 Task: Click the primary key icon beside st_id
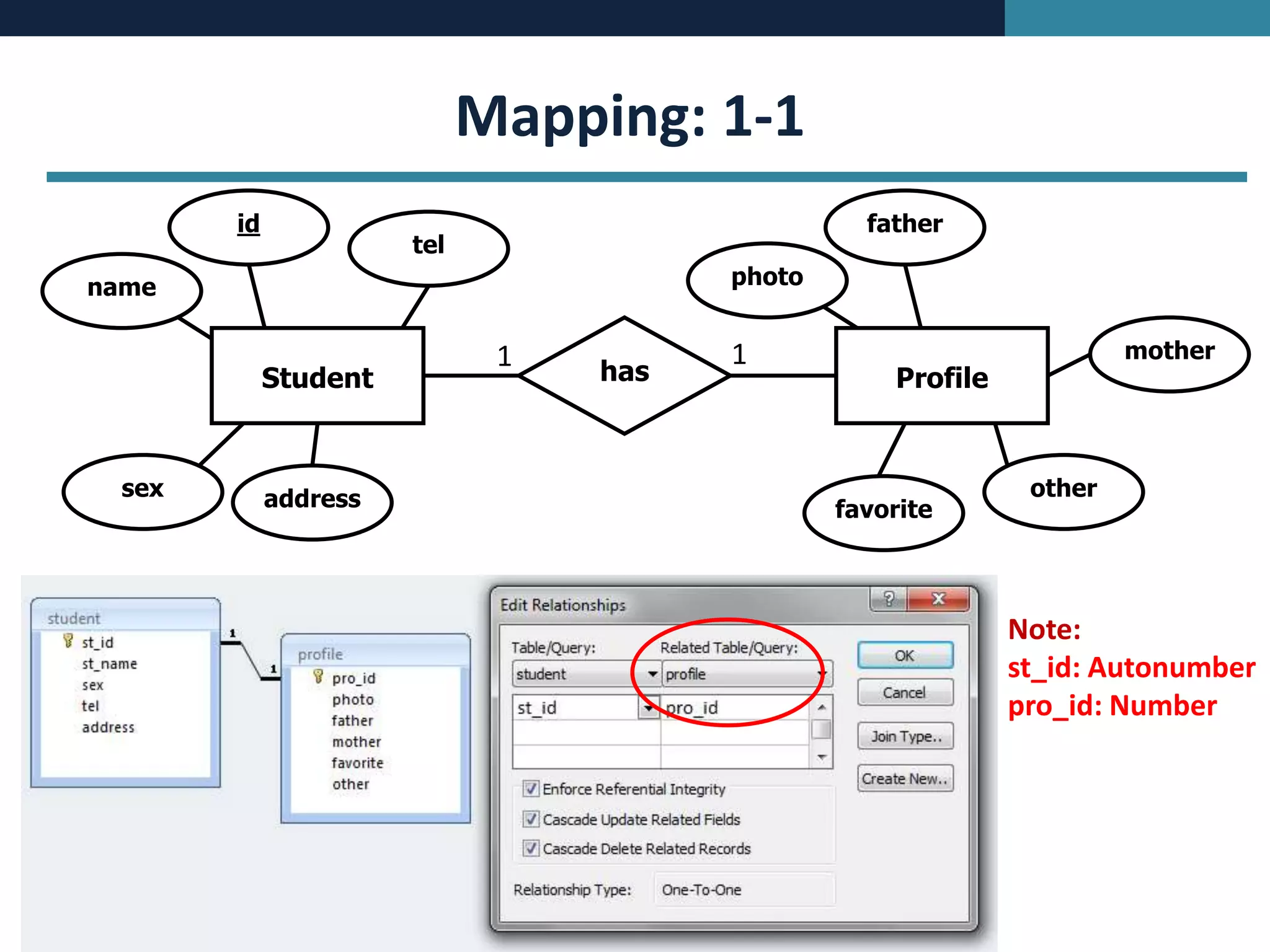point(68,641)
